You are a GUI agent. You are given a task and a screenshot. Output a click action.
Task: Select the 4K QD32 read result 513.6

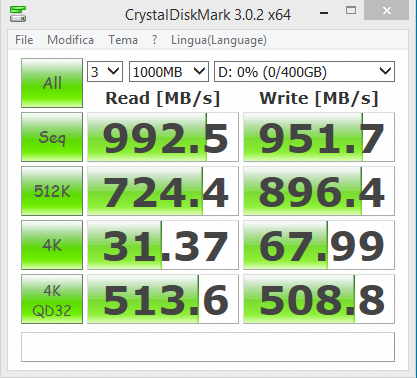click(163, 299)
